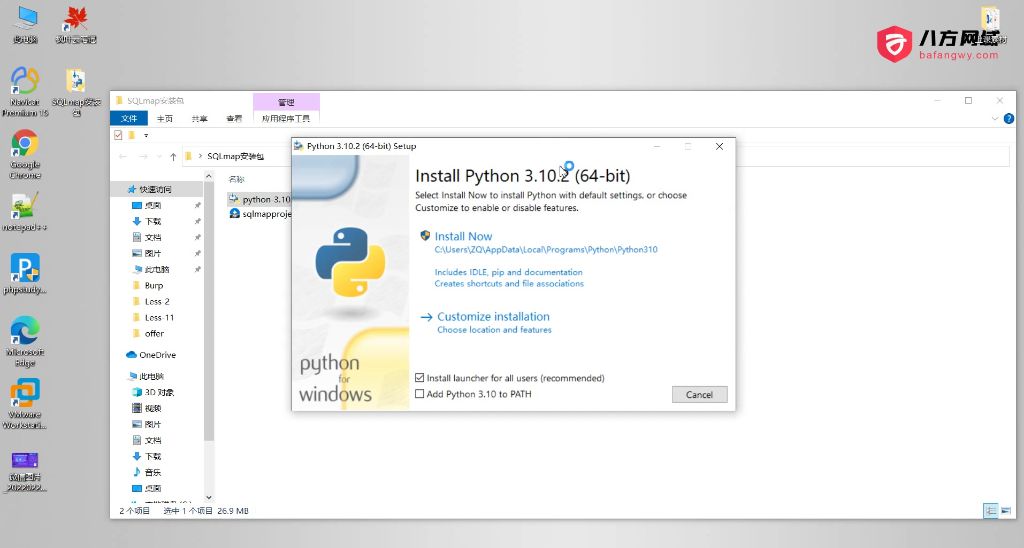Click Explorer back navigation arrow
This screenshot has width=1024, height=548.
[x=123, y=157]
